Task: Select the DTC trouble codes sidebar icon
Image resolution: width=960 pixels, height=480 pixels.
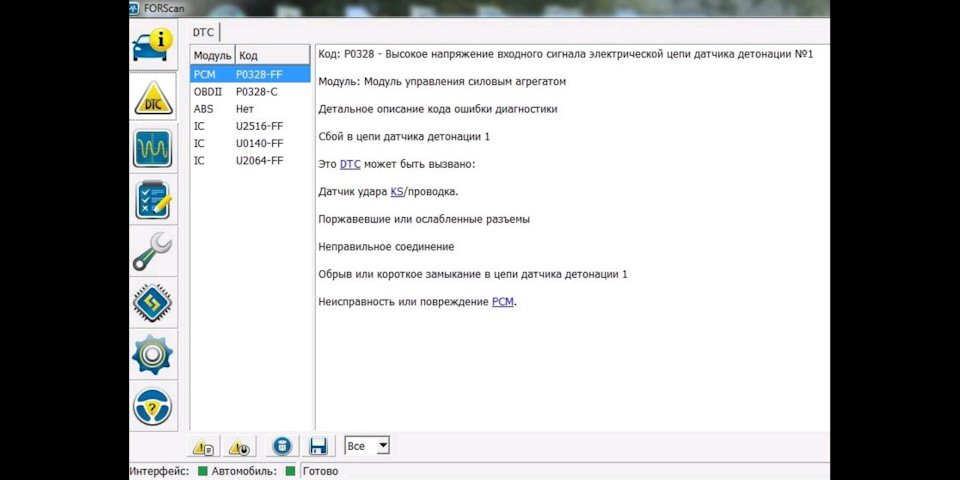Action: tap(153, 97)
